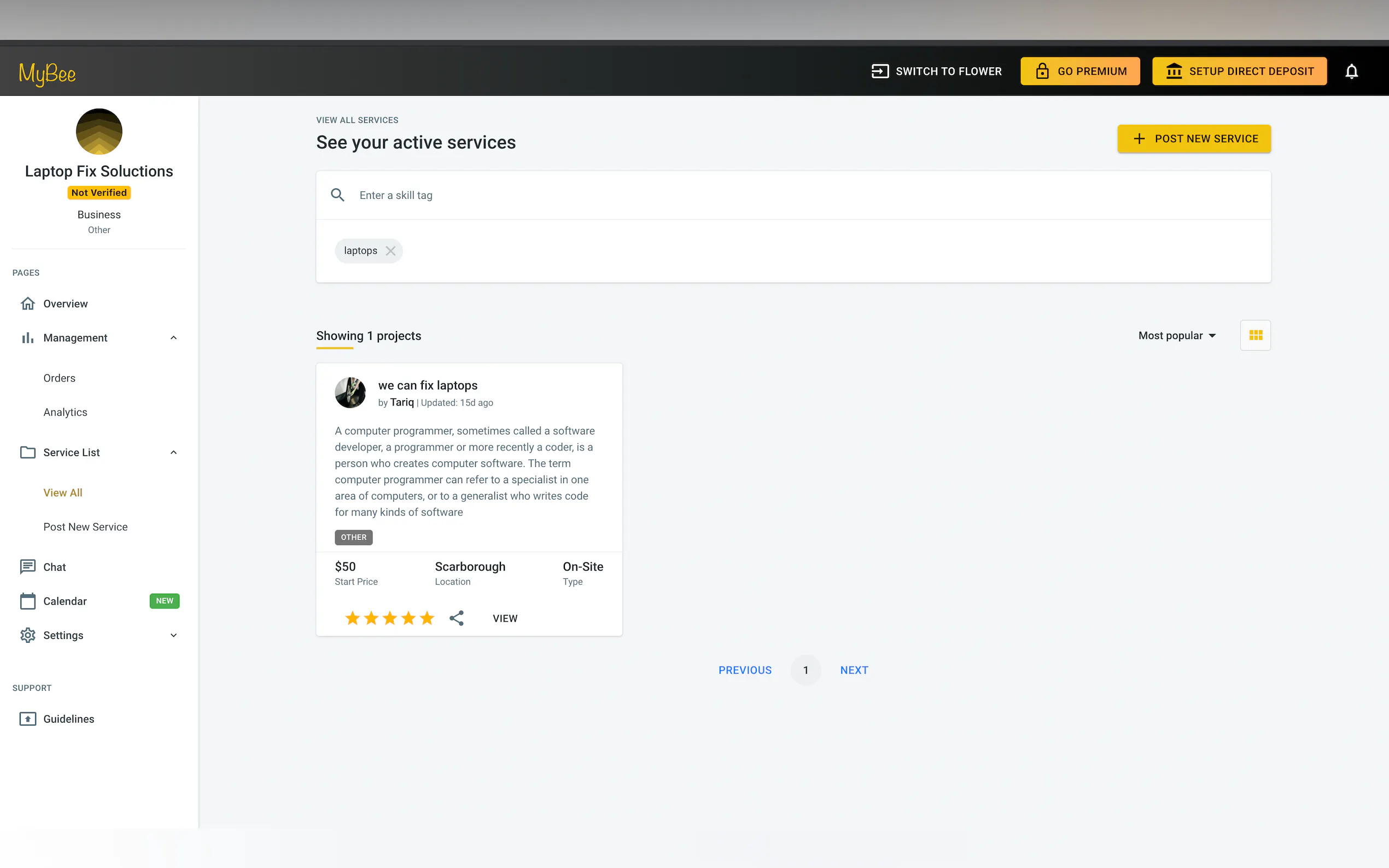Viewport: 1389px width, 868px height.
Task: Collapse the Management section
Action: click(173, 338)
